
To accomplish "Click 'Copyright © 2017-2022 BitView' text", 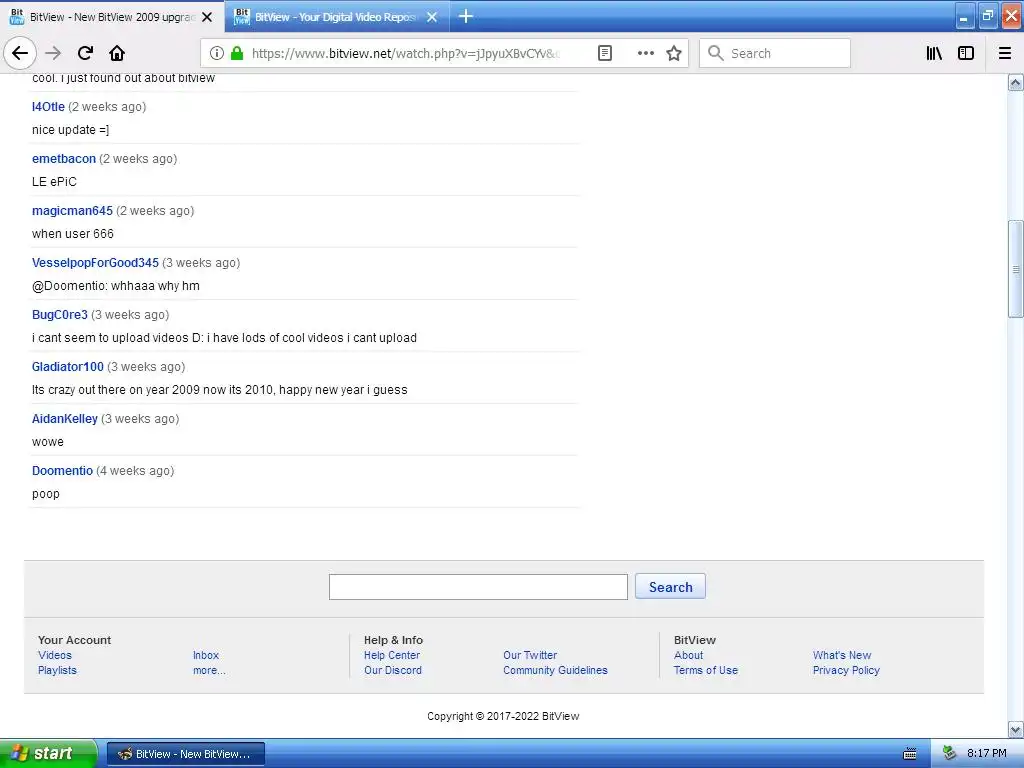I will [503, 716].
